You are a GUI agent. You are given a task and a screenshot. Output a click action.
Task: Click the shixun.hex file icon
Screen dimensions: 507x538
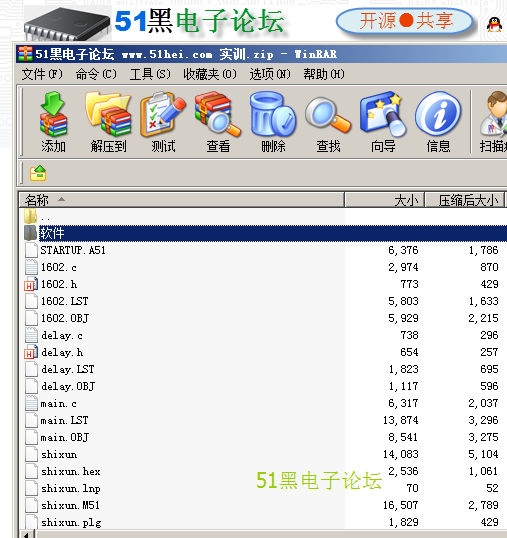click(x=31, y=471)
